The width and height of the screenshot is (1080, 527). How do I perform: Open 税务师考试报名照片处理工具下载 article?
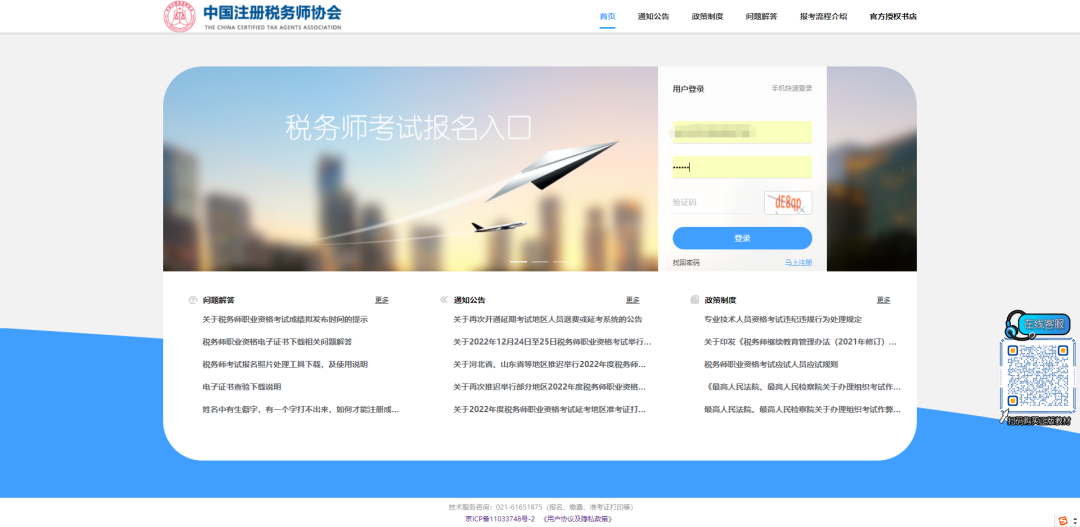285,364
